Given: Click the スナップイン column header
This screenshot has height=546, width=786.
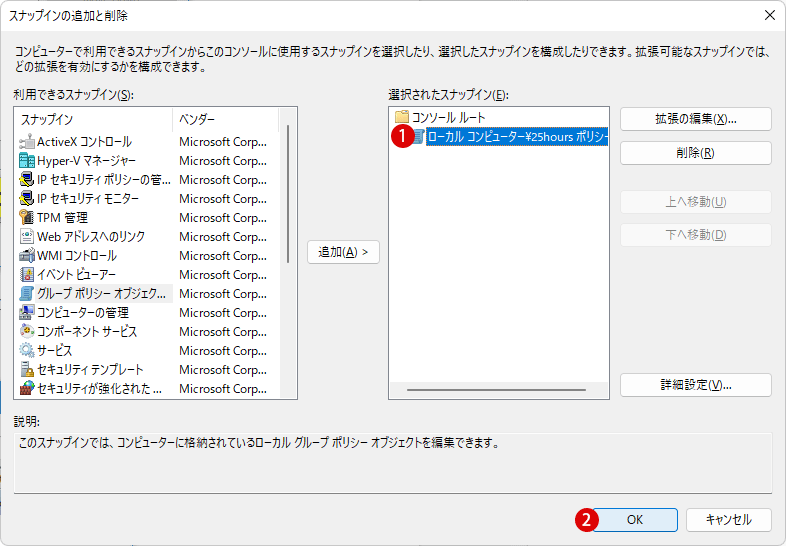Looking at the screenshot, I should click(x=95, y=119).
